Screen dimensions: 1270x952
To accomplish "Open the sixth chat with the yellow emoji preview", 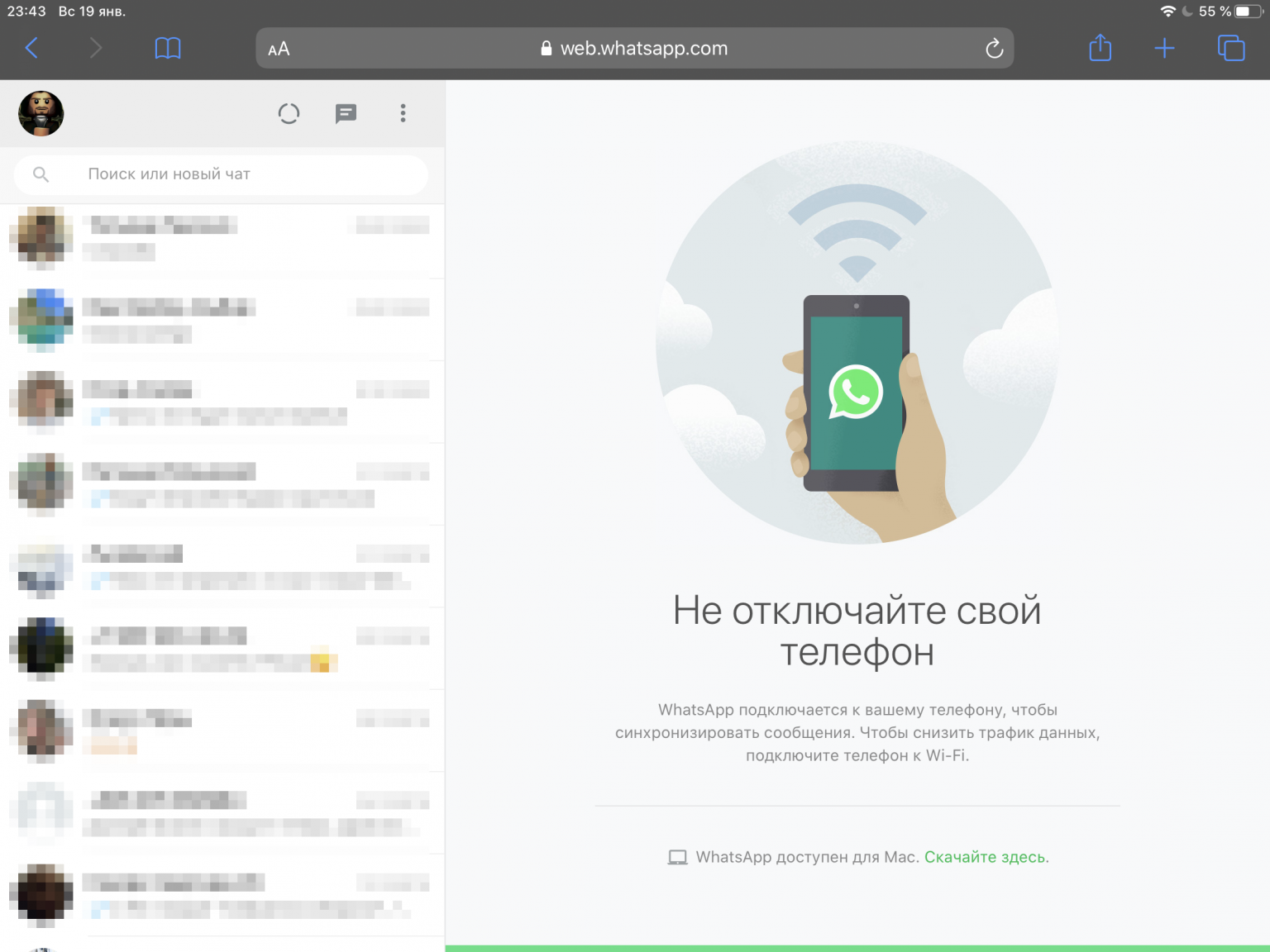I will (222, 649).
